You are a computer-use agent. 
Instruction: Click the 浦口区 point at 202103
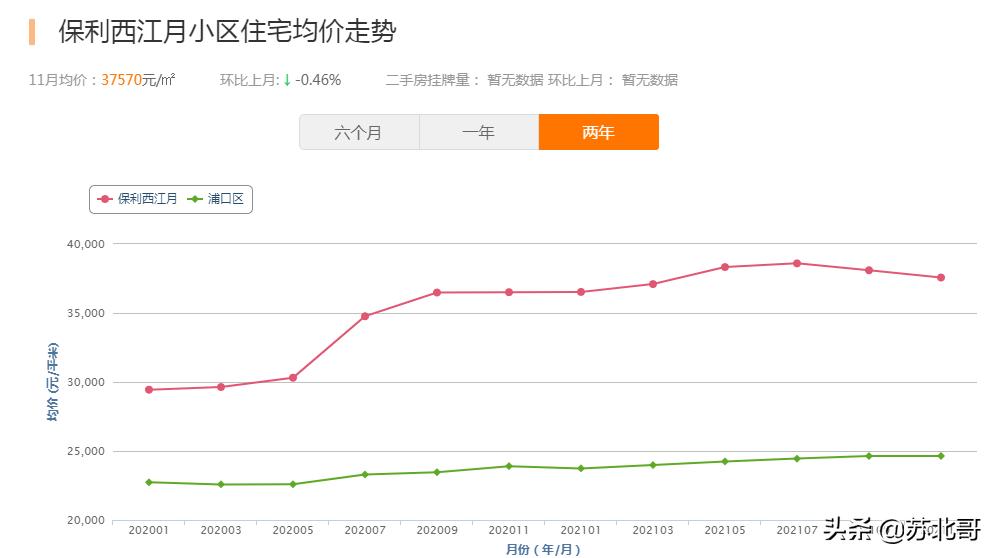pos(653,465)
